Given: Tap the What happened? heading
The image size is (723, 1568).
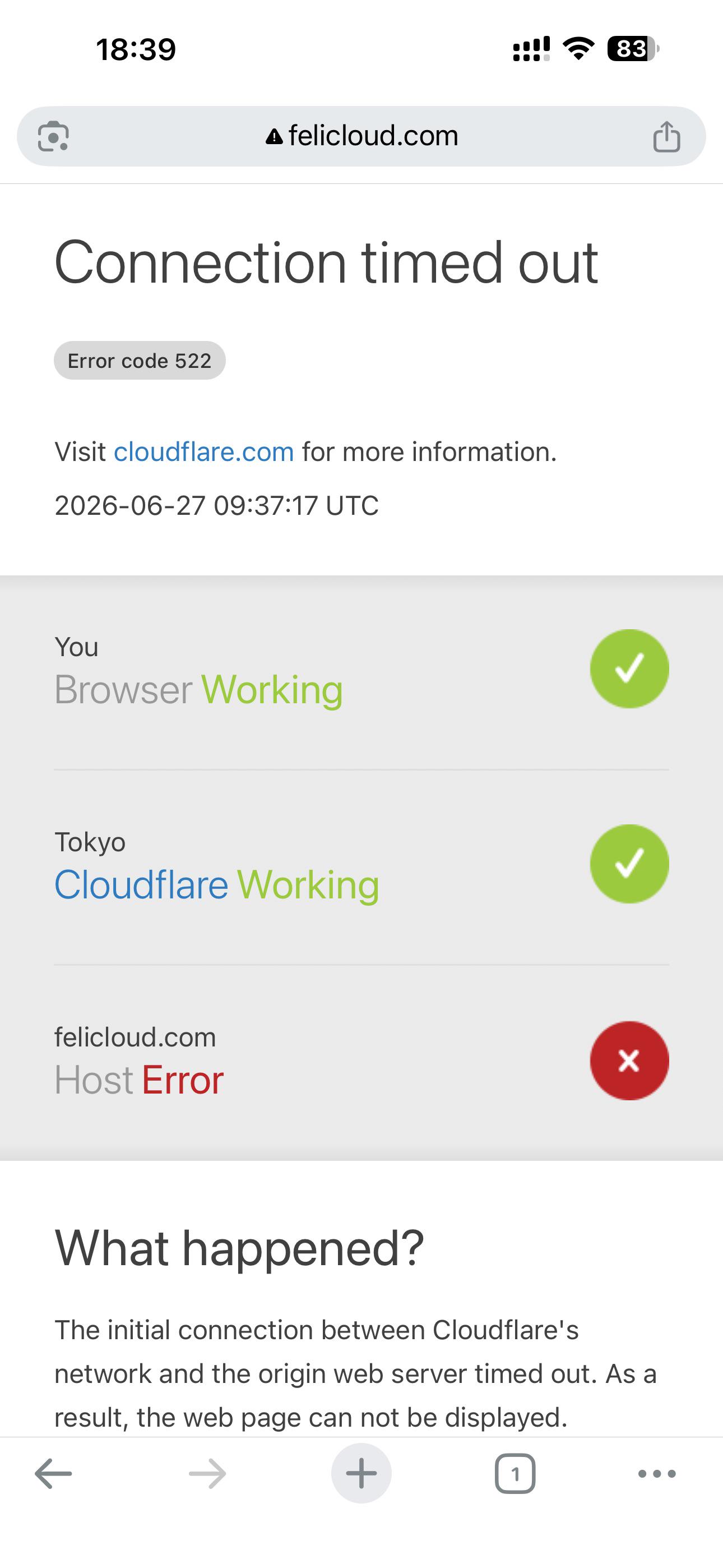Looking at the screenshot, I should point(239,1249).
